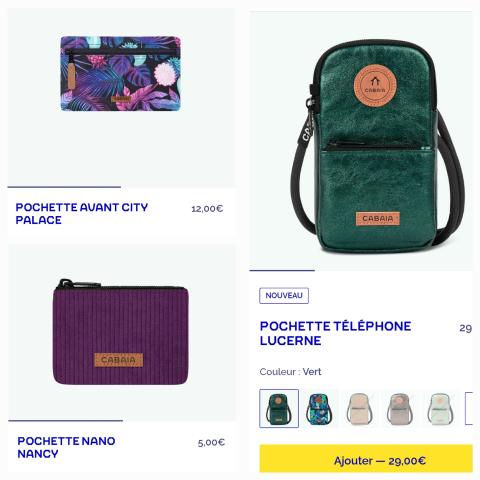Select the partially visible last color swatch

469,408
